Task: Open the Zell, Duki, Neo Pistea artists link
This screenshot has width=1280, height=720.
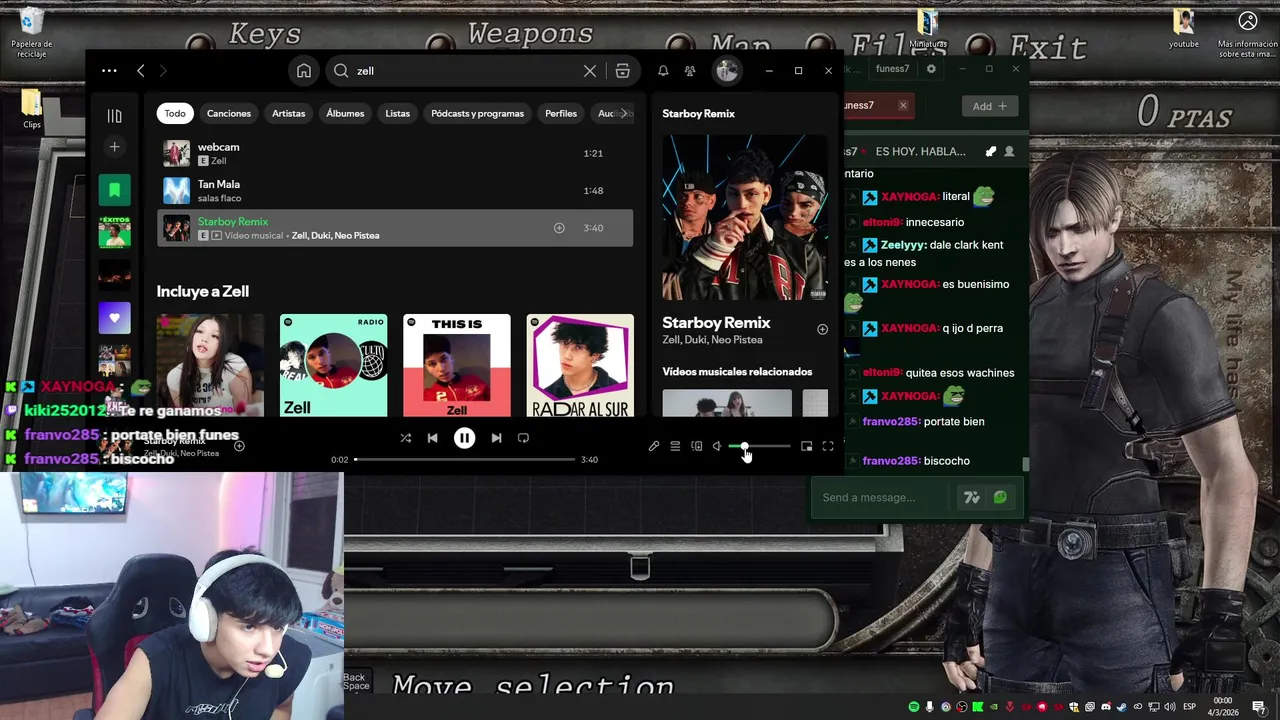Action: pyautogui.click(x=335, y=236)
